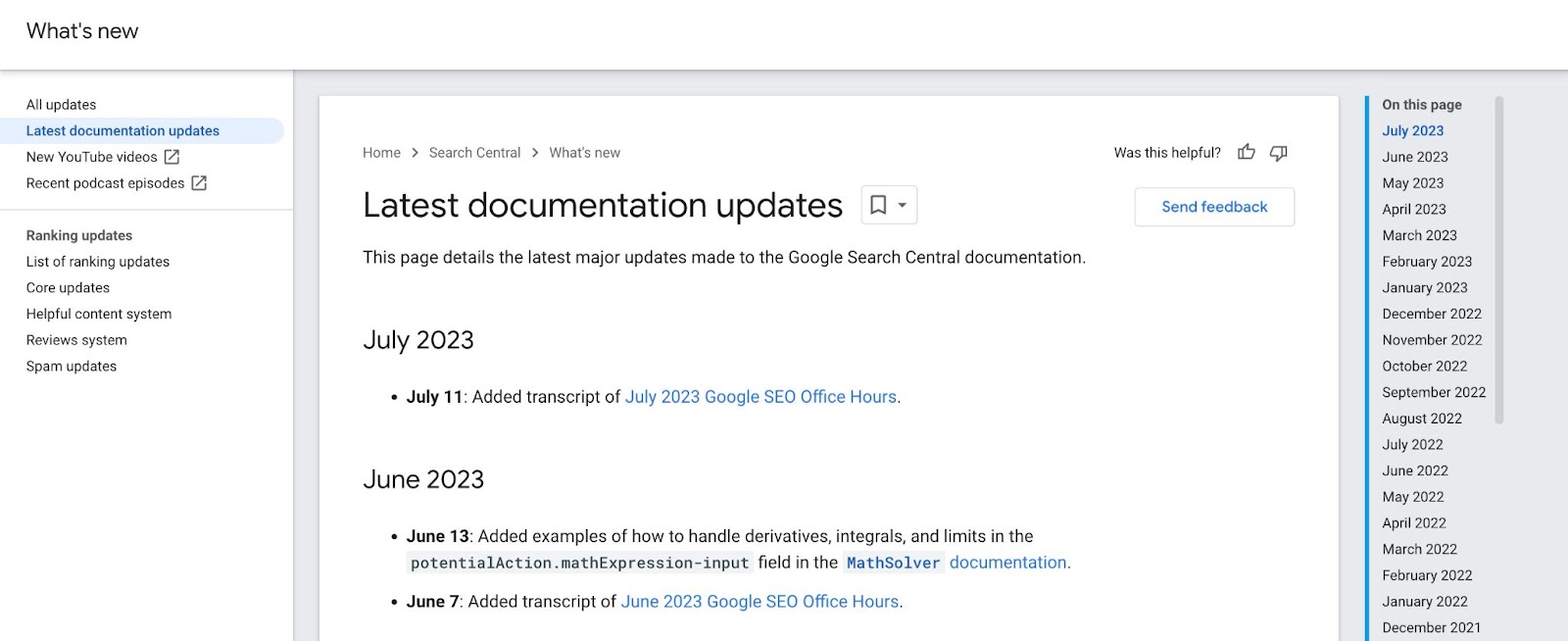
Task: Jump to March 2023 section
Action: click(1419, 235)
